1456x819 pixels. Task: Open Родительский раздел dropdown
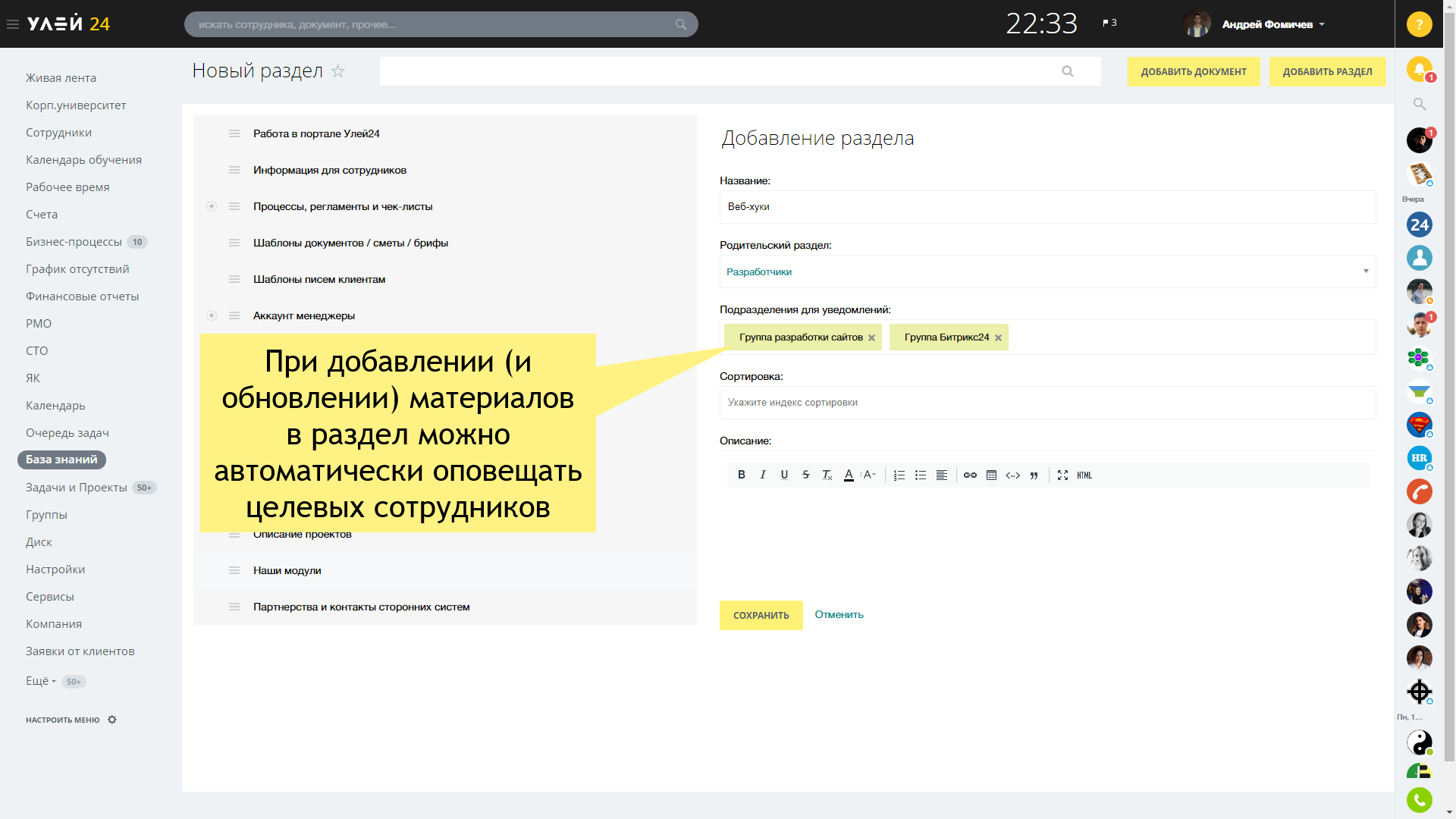point(1047,271)
